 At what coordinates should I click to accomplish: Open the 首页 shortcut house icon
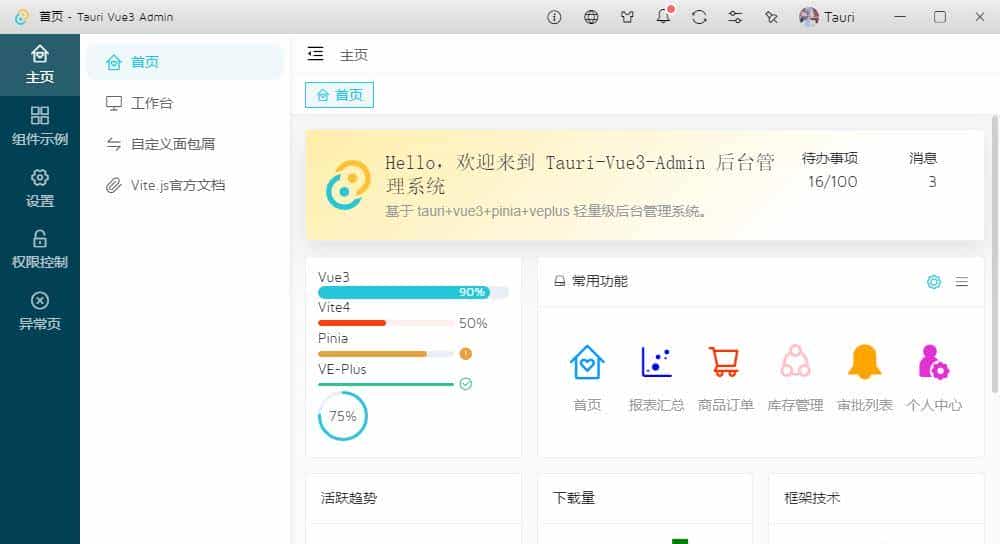(x=587, y=362)
